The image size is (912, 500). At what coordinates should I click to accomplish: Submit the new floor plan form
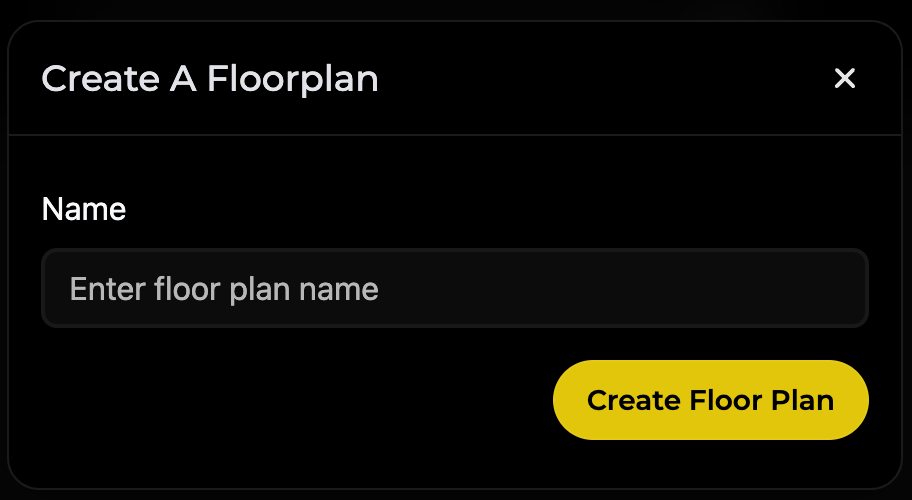coord(710,400)
